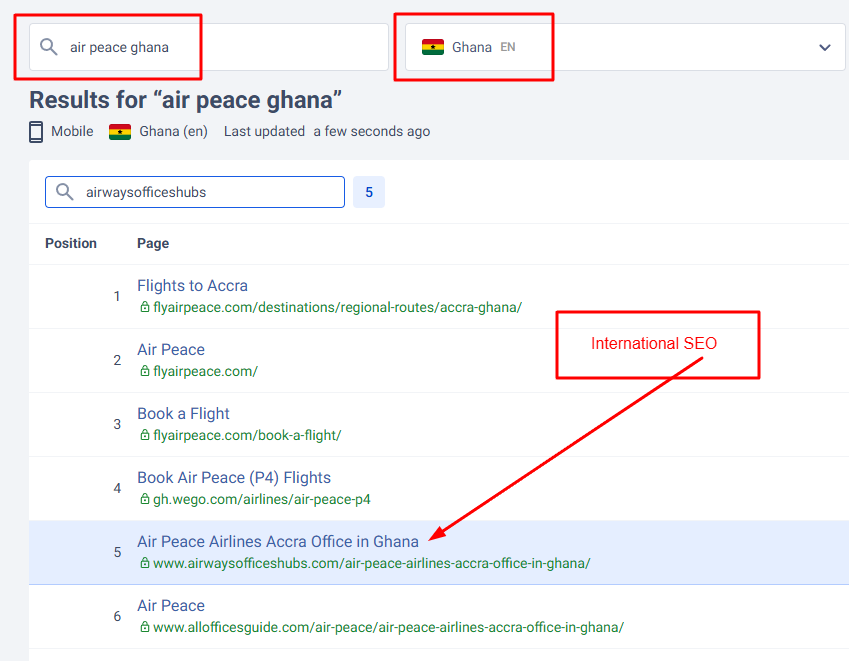Open the Flights to Accra result link
The height and width of the screenshot is (661, 849).
pos(192,285)
